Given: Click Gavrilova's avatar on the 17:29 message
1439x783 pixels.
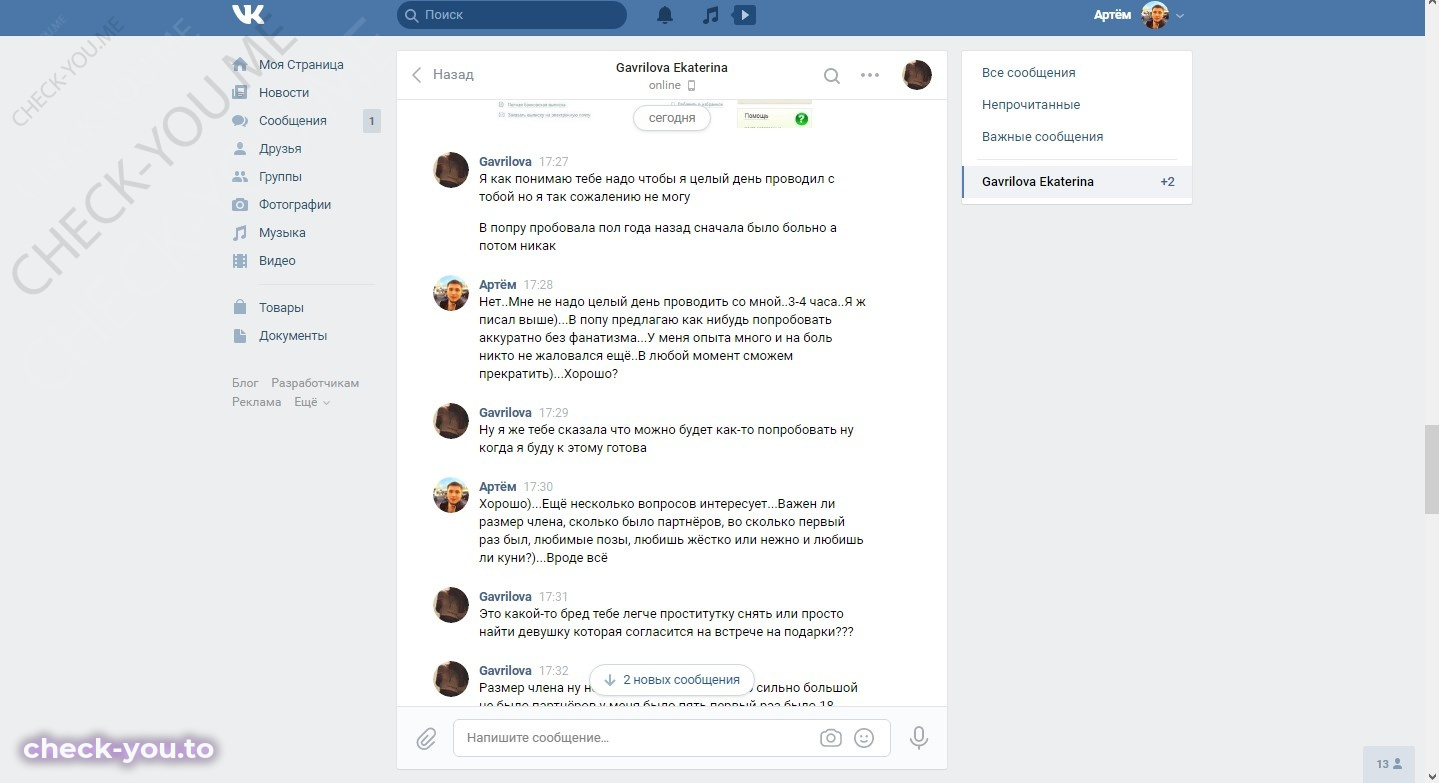Looking at the screenshot, I should (451, 421).
